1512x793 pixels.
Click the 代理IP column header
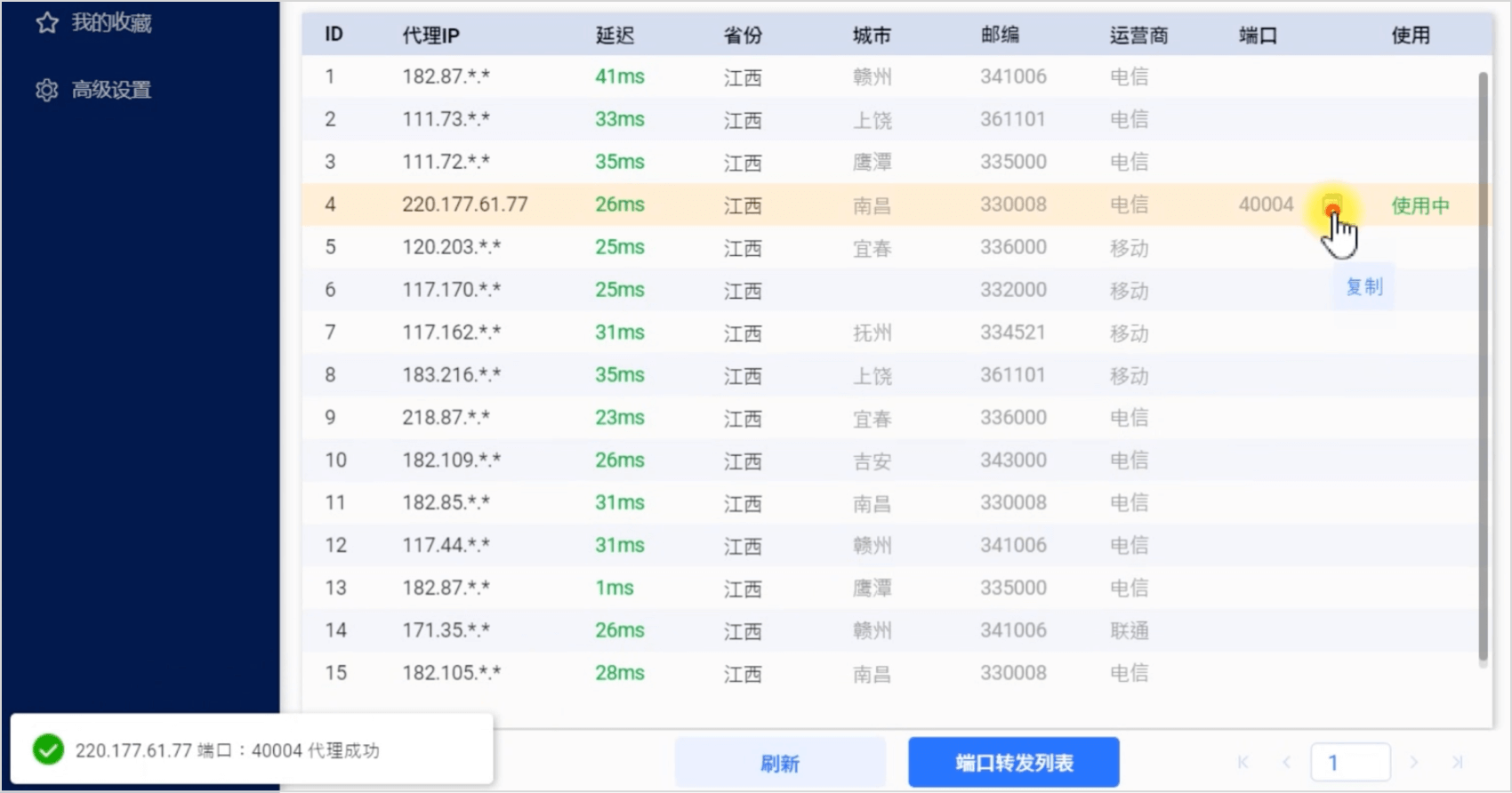(430, 35)
